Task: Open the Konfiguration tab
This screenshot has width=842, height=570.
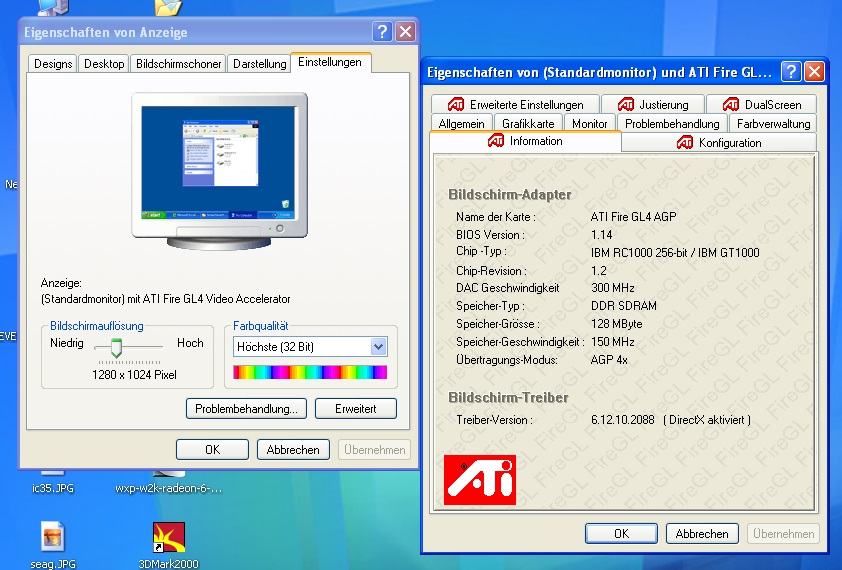Action: tap(718, 142)
